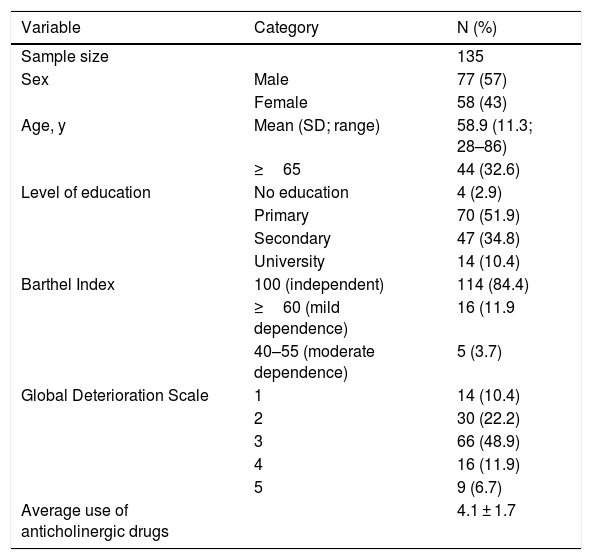The height and width of the screenshot is (560, 592).
Task: Click the anticholinergic drugs value 4.1 ± 1.7
Action: pos(486,511)
